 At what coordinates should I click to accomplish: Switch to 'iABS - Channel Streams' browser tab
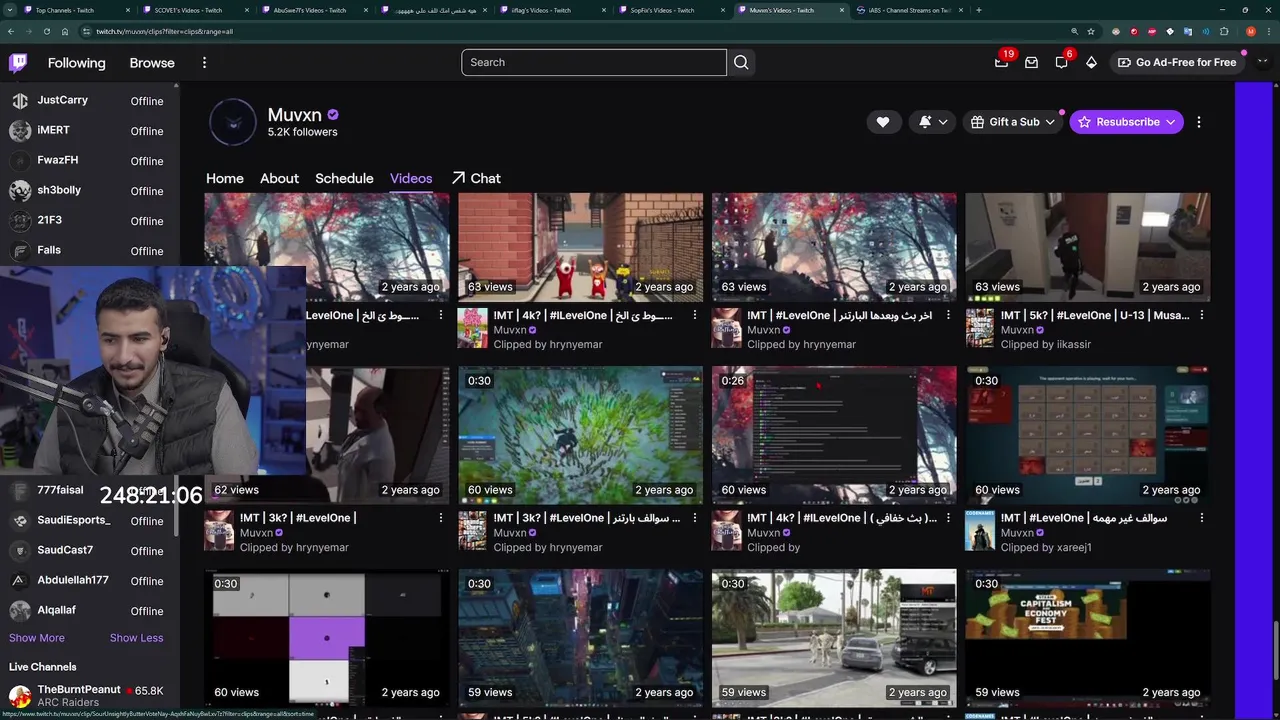[908, 10]
